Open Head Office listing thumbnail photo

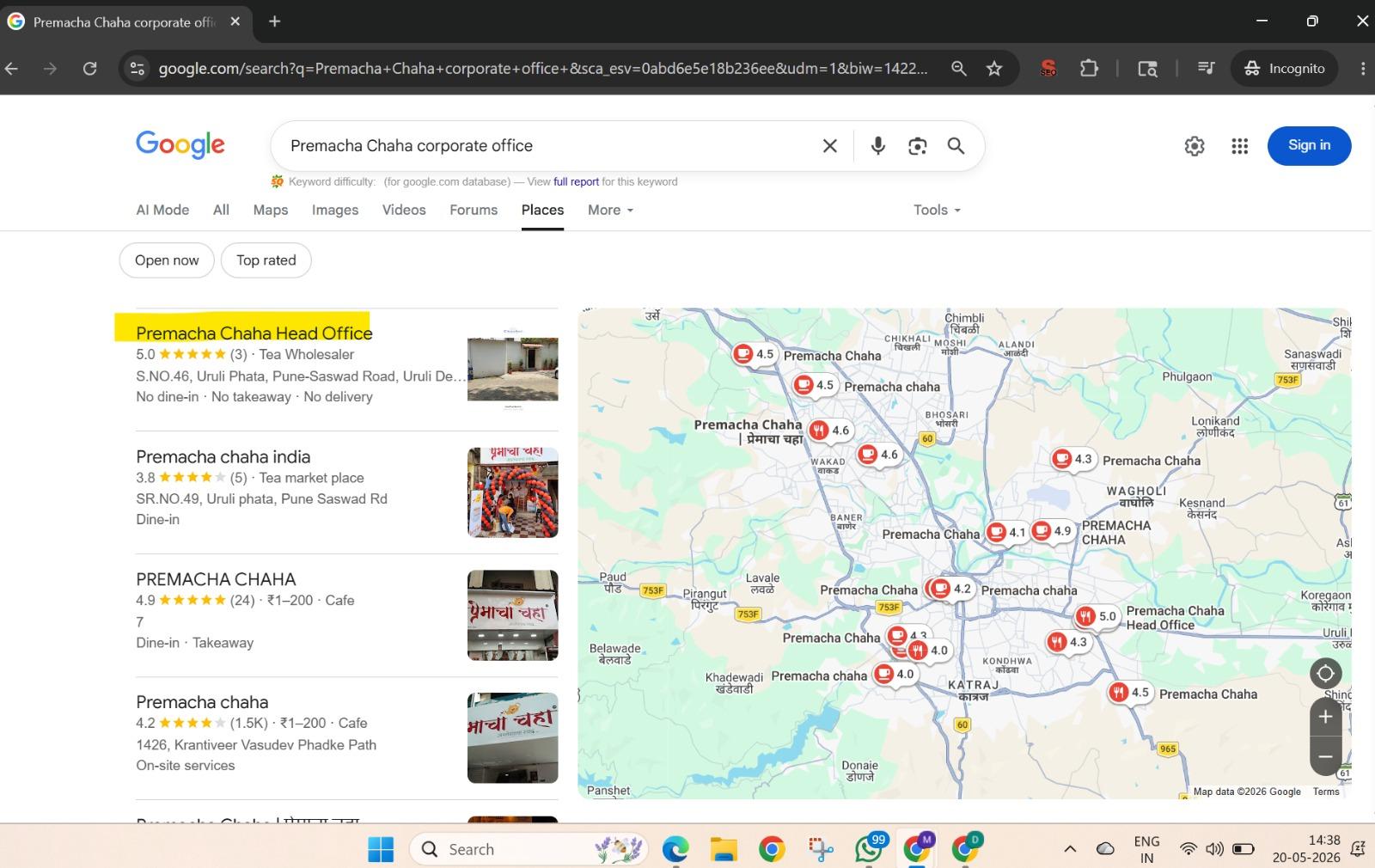click(x=513, y=370)
